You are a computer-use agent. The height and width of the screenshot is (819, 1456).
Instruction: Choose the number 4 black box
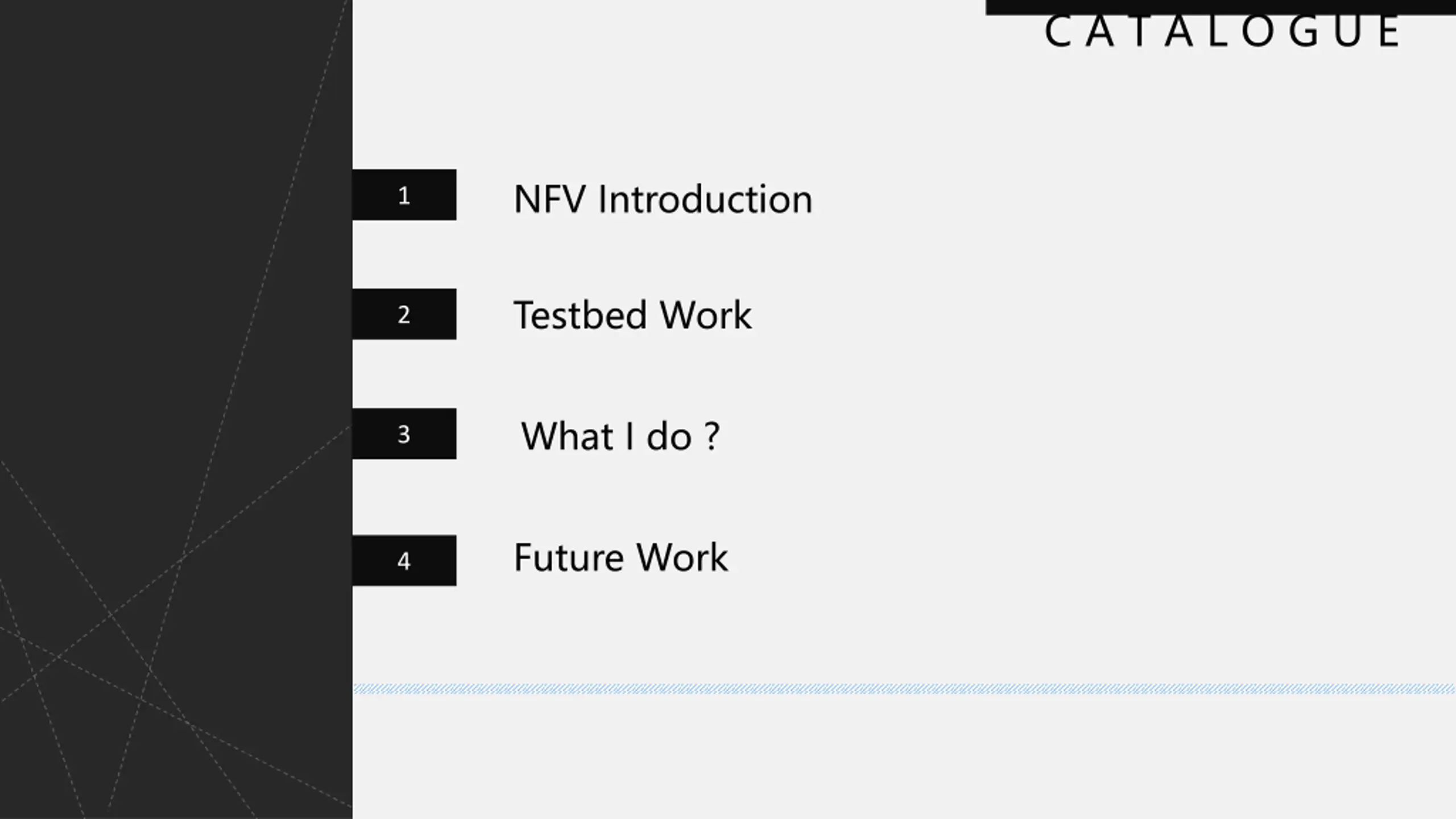[404, 561]
